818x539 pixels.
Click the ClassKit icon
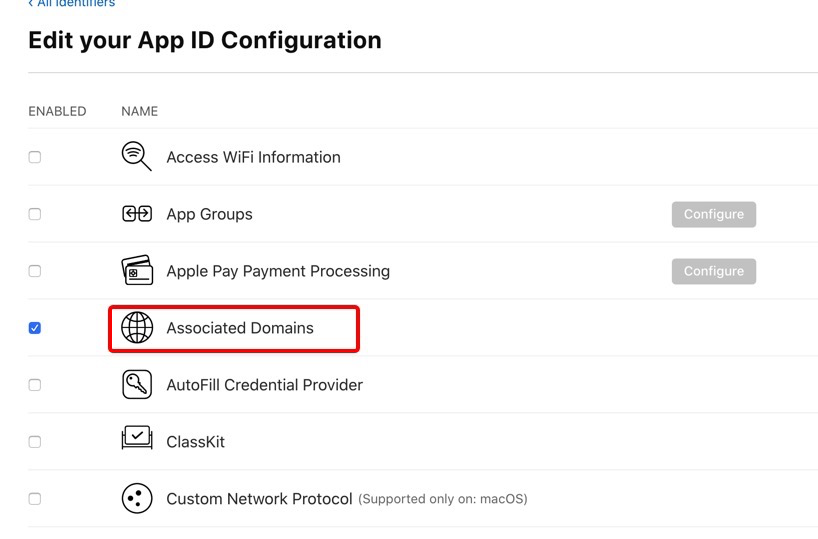tap(136, 441)
